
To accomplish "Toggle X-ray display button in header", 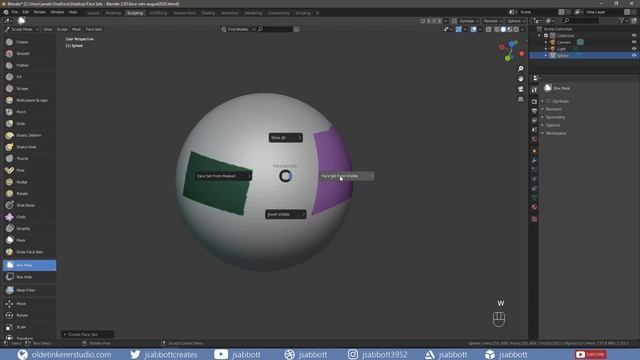I will pos(489,29).
